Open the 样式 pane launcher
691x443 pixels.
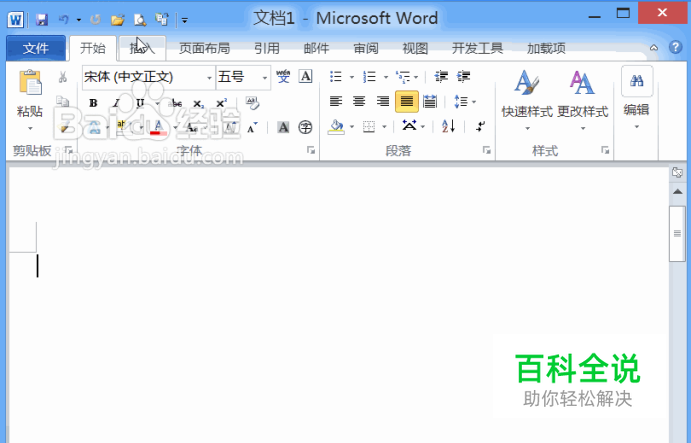click(605, 151)
